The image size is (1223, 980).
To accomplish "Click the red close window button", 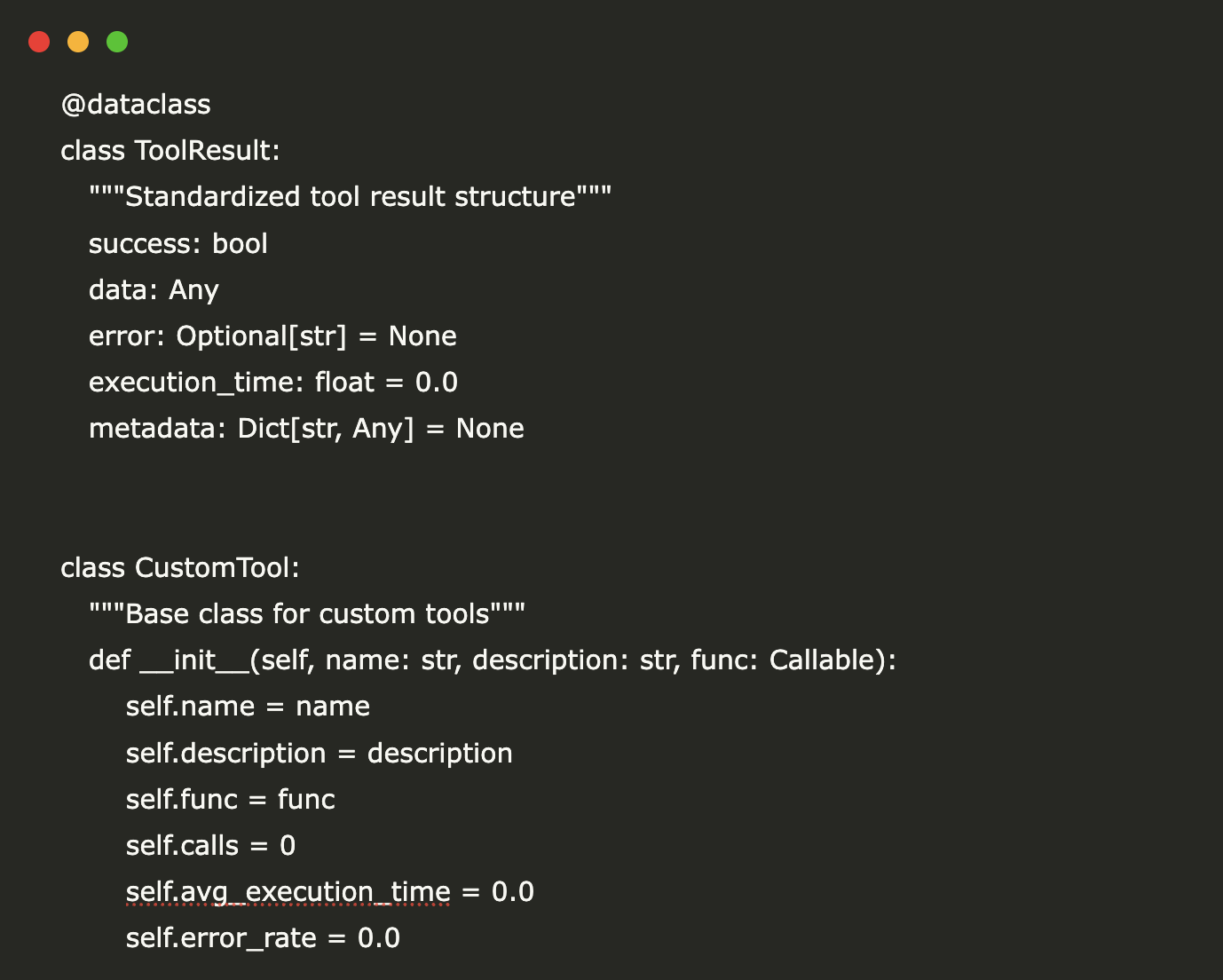I will [39, 42].
